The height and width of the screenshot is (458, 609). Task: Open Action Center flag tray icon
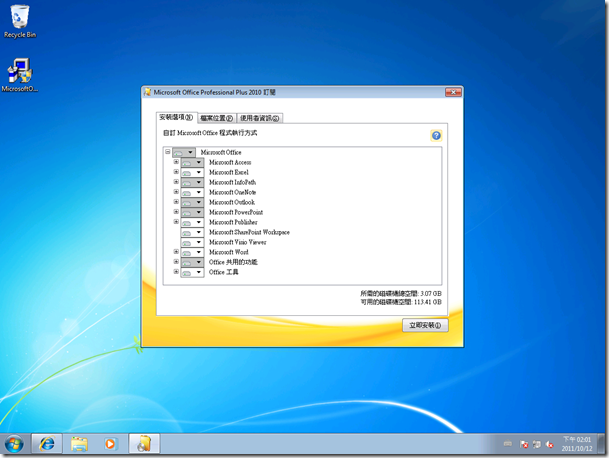click(x=524, y=444)
